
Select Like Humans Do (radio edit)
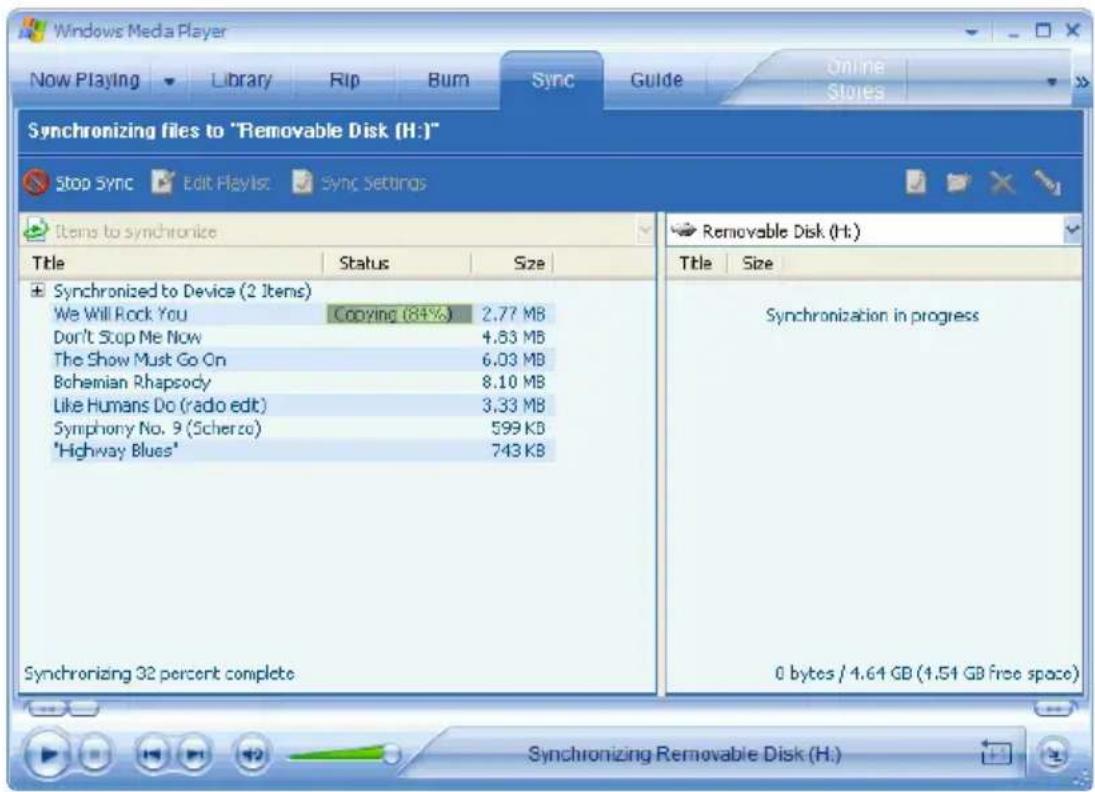point(160,405)
